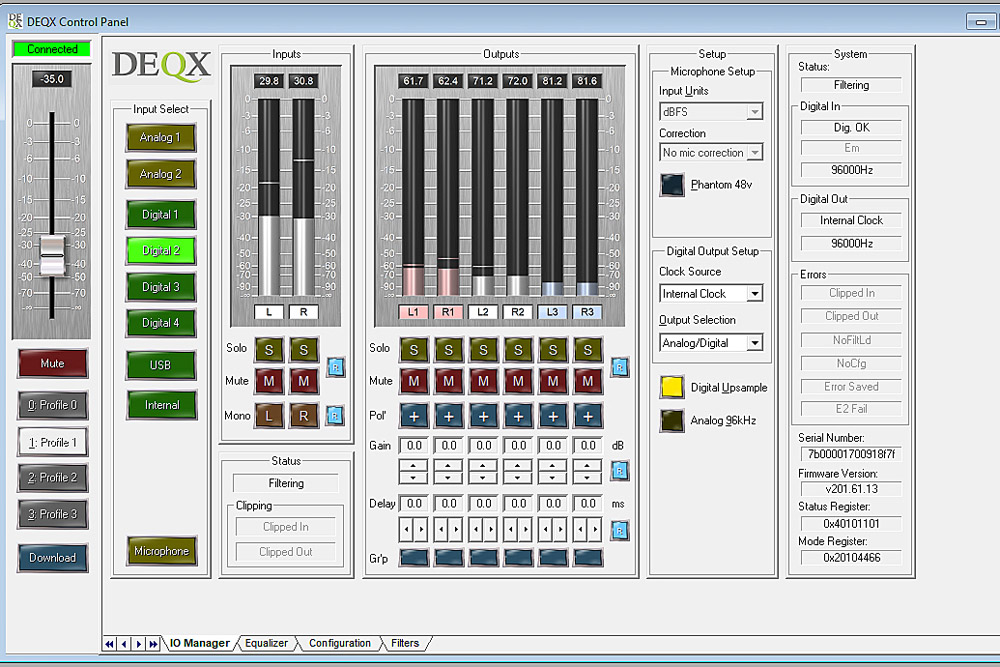Solo the R input channel
This screenshot has width=1000, height=667.
point(304,349)
